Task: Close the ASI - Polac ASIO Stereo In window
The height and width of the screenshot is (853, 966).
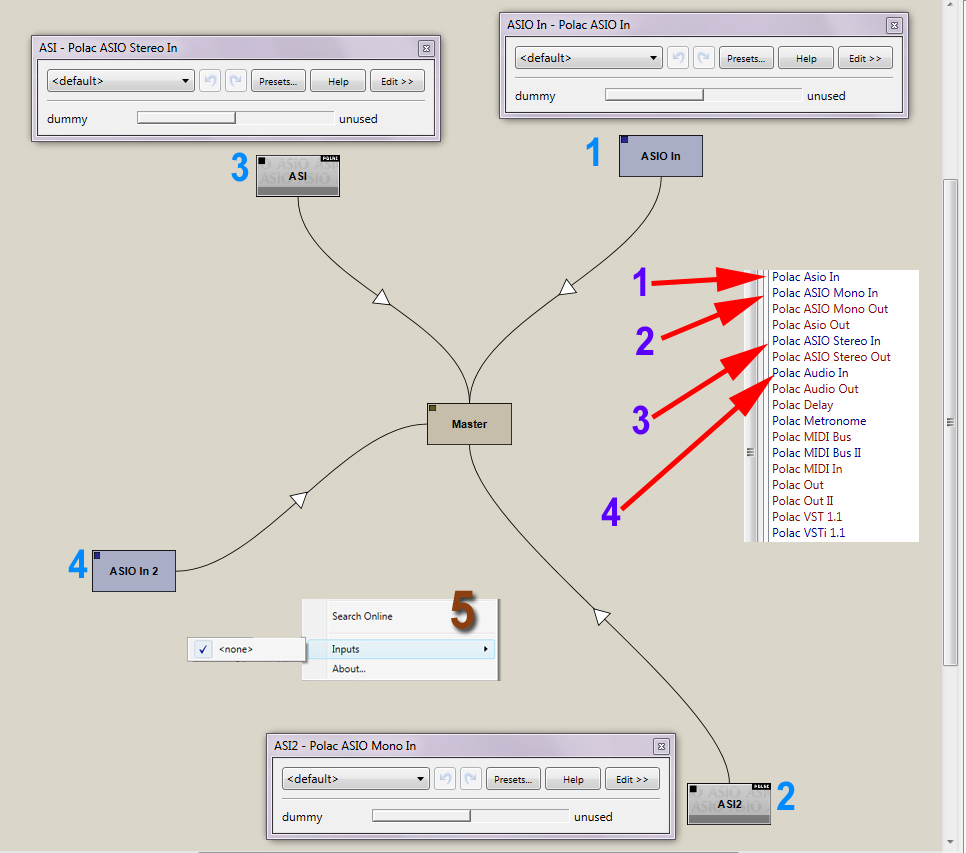Action: [x=426, y=48]
